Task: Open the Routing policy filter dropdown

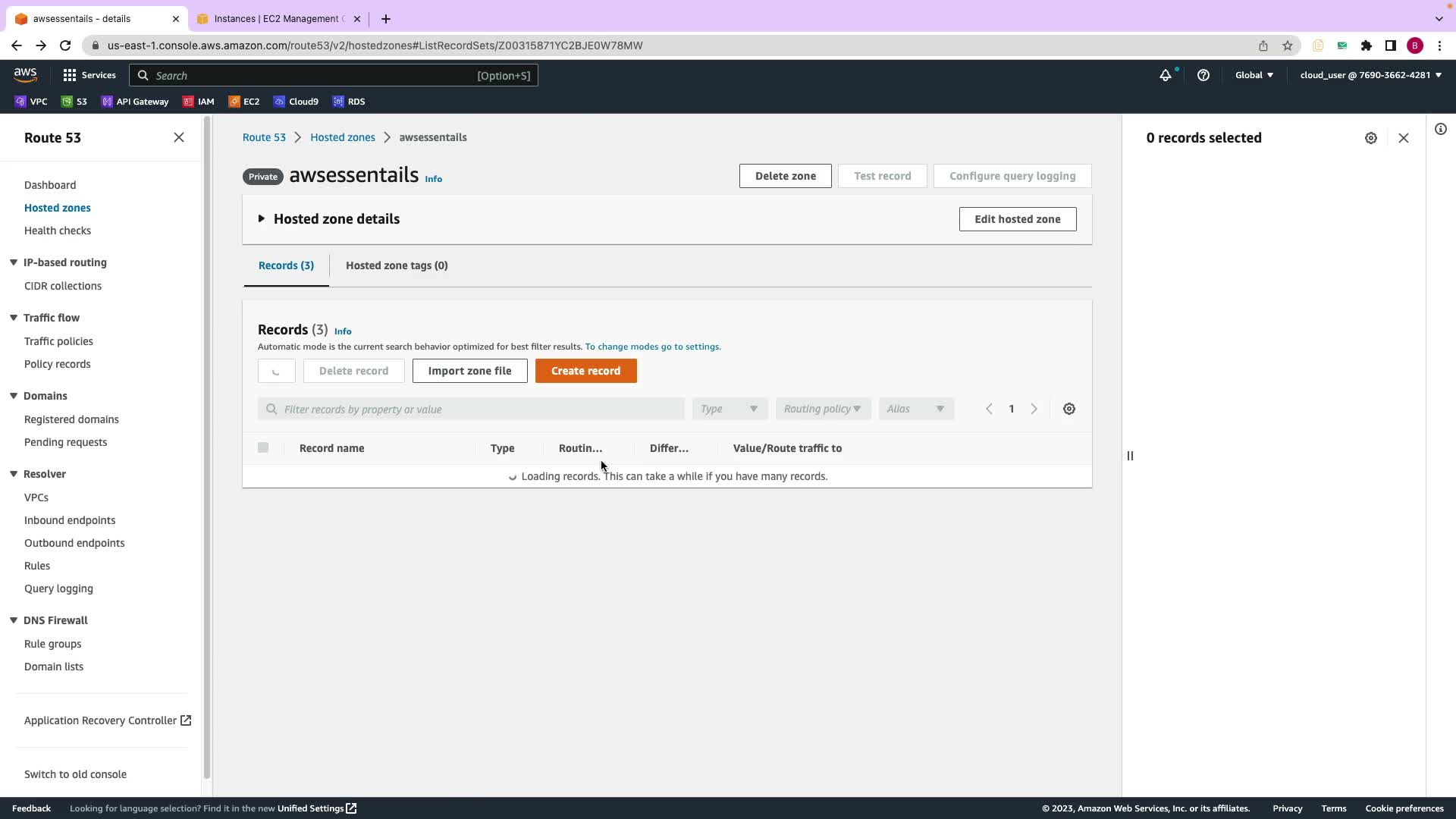Action: 822,409
